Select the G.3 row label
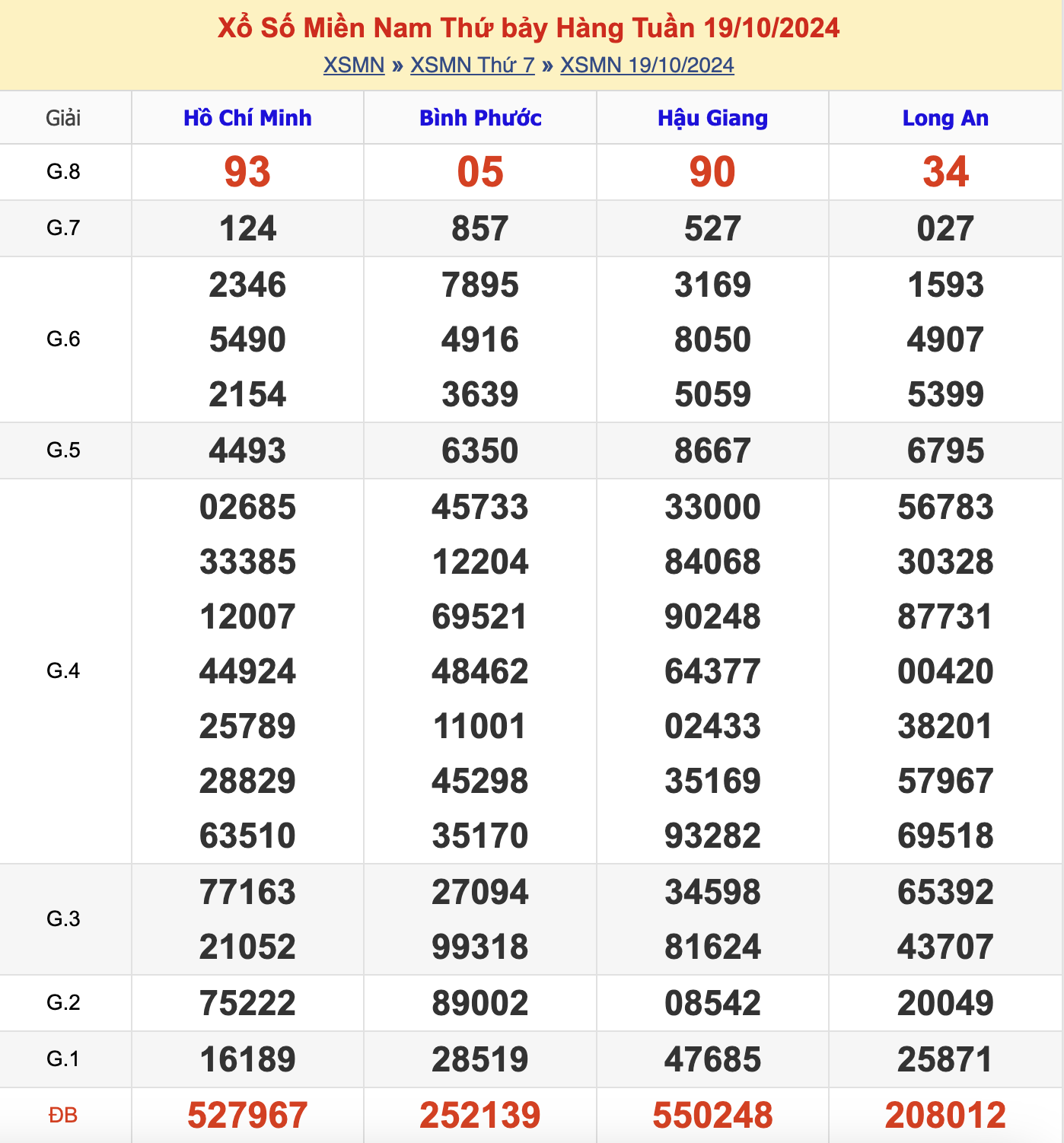 pyautogui.click(x=63, y=919)
